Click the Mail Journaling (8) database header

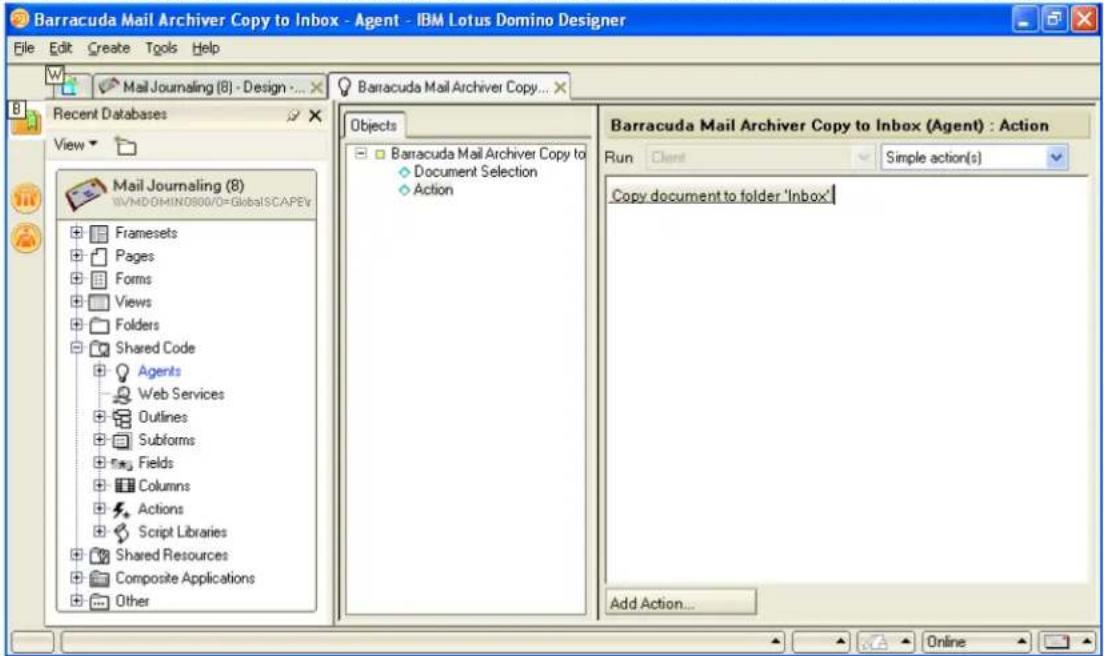point(187,194)
